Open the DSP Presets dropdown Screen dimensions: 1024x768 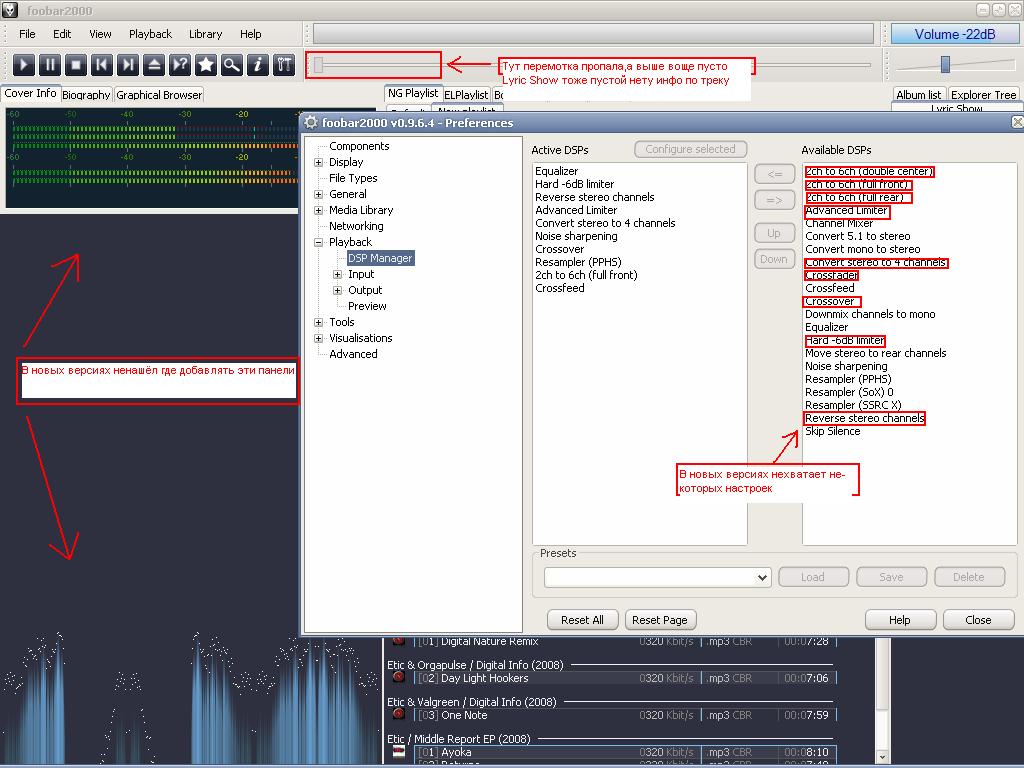click(x=762, y=577)
